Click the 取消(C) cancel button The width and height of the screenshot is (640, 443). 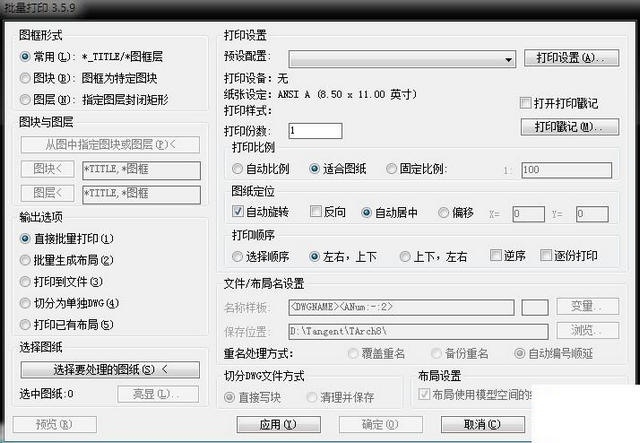(482, 425)
